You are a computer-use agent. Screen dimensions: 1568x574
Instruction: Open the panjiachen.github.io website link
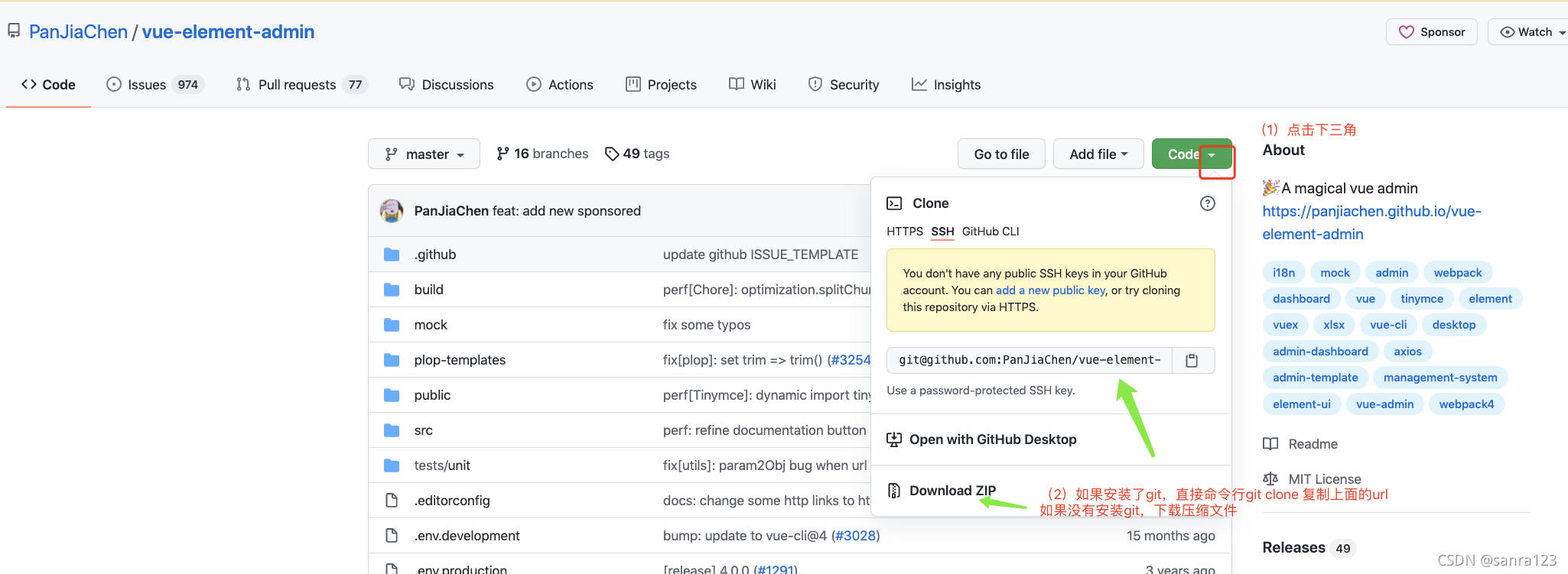1371,222
